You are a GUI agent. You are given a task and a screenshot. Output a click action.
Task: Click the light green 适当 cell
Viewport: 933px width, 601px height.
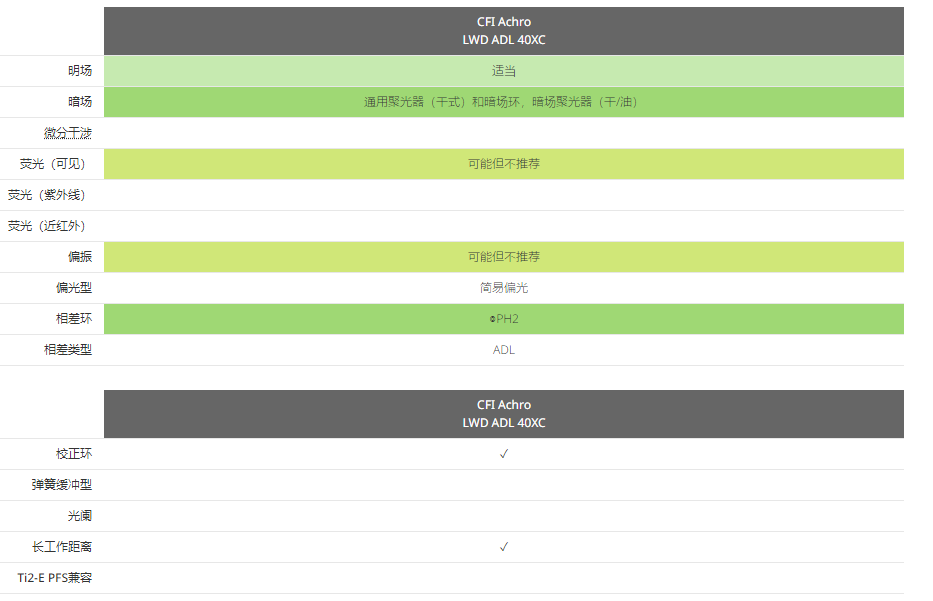[x=503, y=71]
